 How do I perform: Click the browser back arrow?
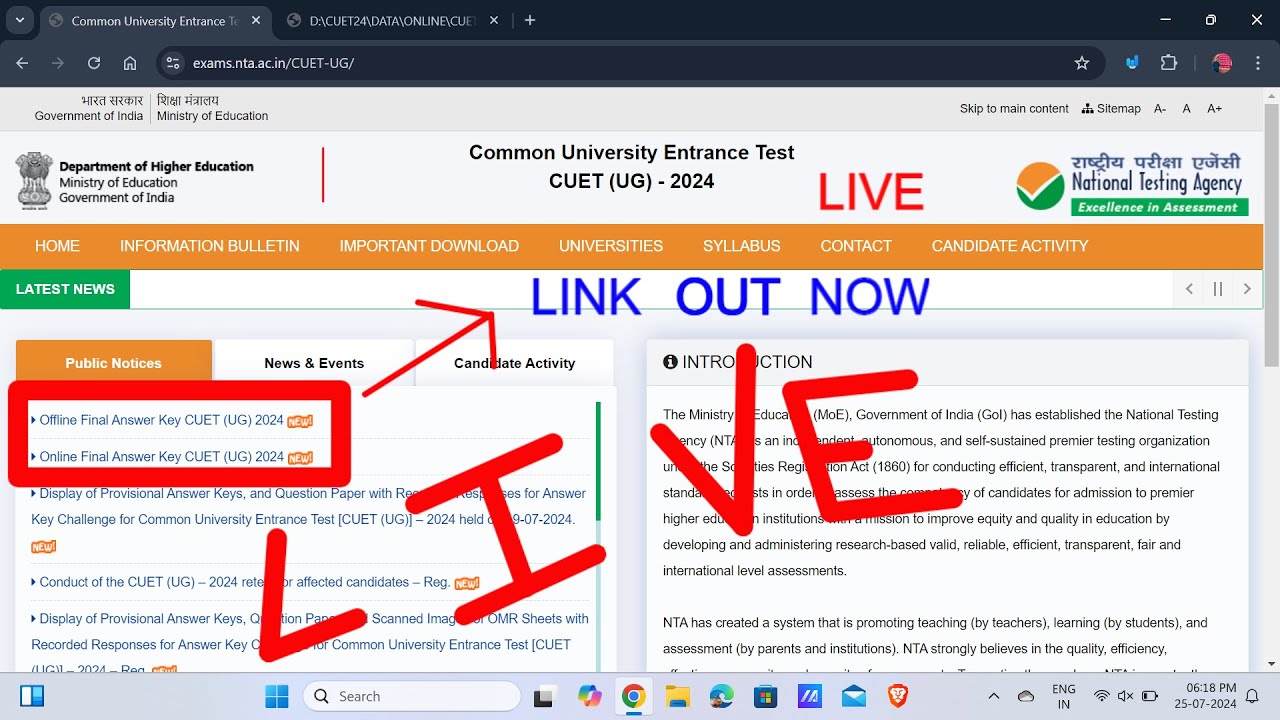22,63
